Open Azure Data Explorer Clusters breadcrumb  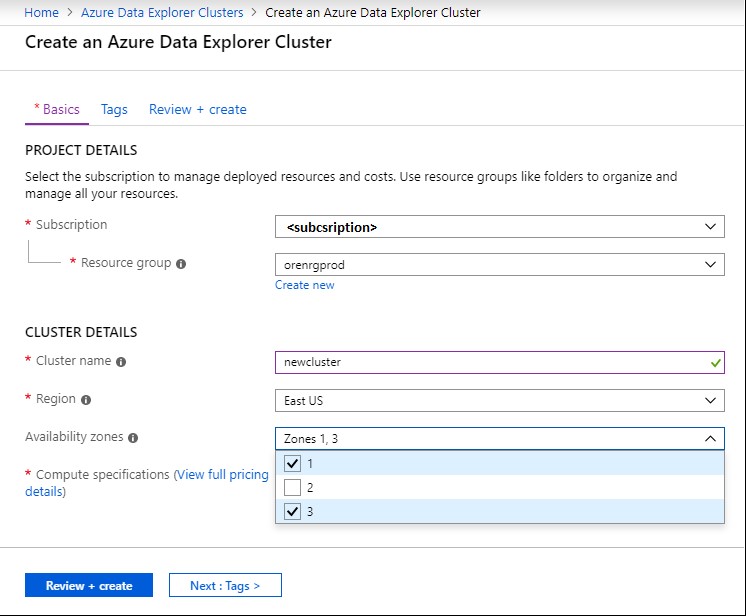click(x=162, y=12)
